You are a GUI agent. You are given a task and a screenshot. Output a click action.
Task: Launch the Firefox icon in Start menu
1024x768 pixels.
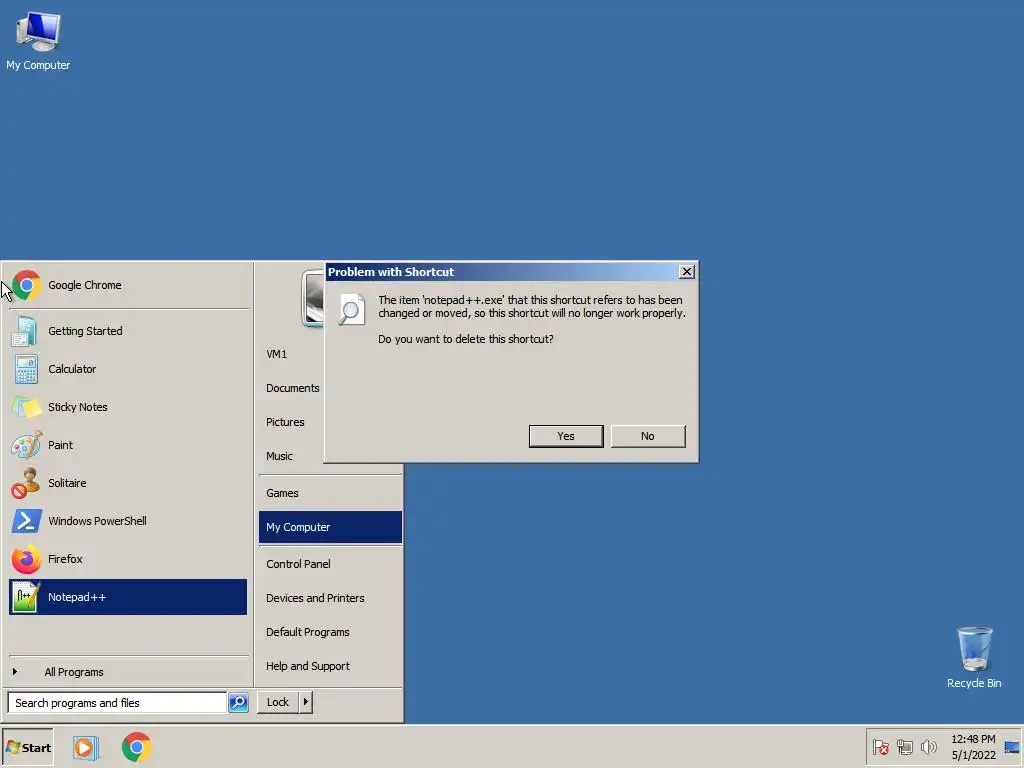coord(26,559)
